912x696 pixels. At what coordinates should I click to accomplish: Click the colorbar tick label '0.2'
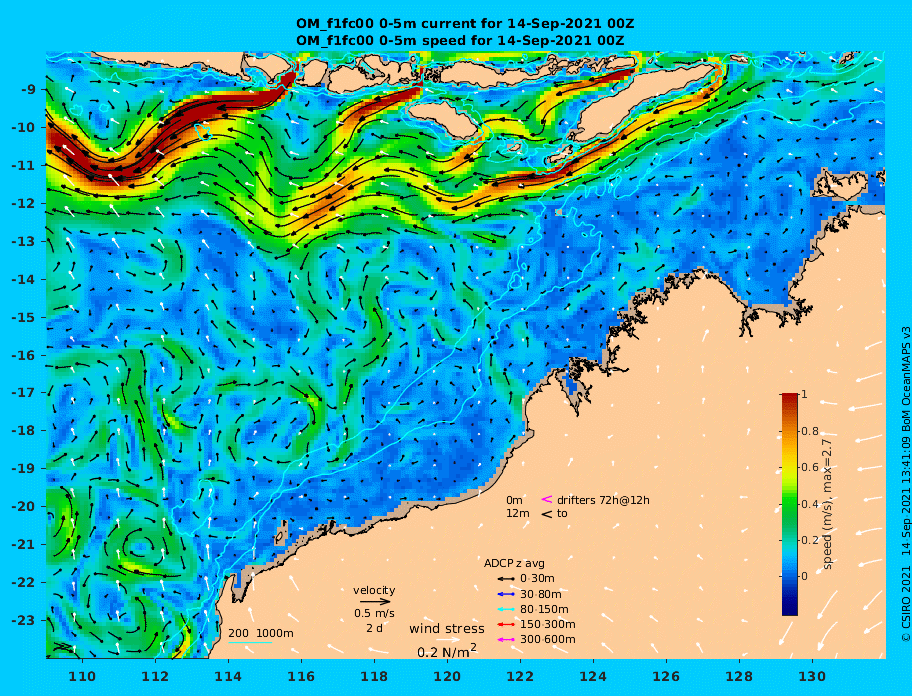(811, 540)
